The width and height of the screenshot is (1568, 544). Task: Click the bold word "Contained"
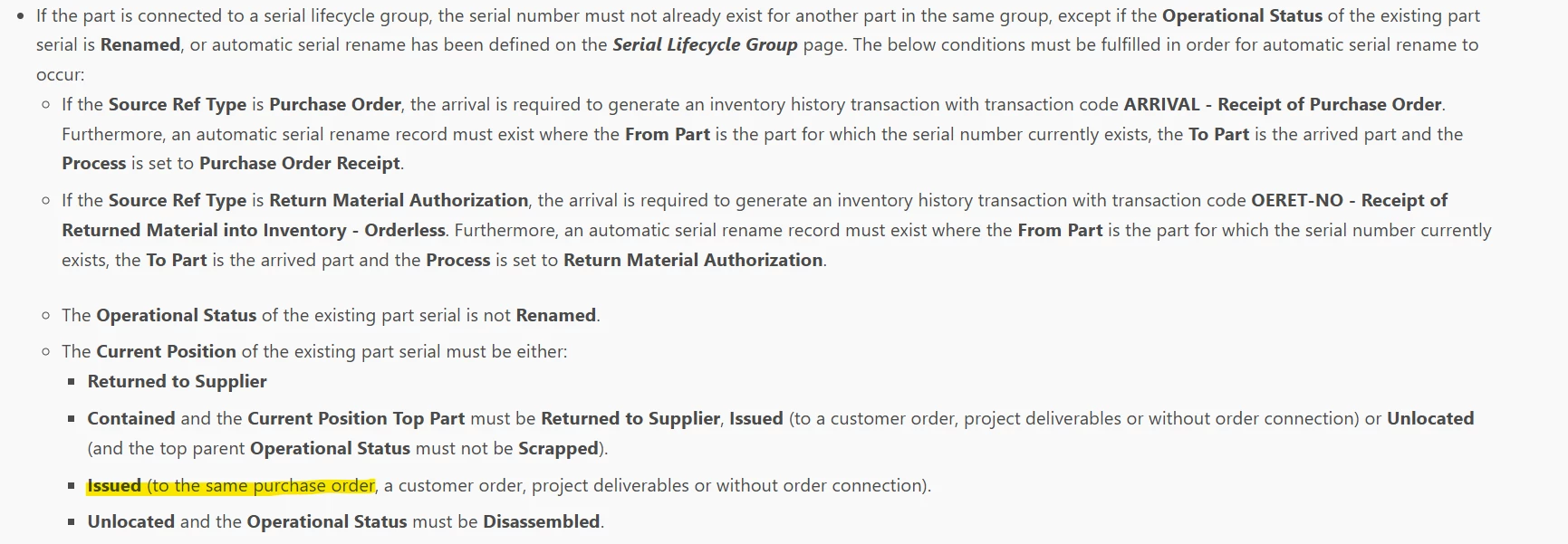131,418
